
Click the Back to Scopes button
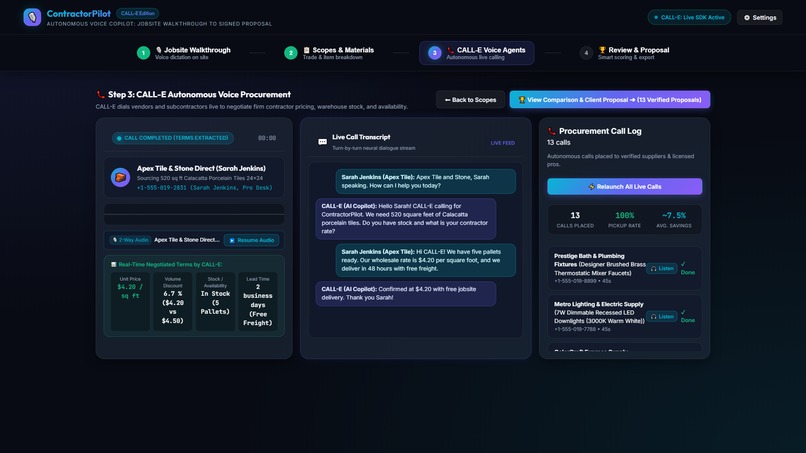coord(470,100)
